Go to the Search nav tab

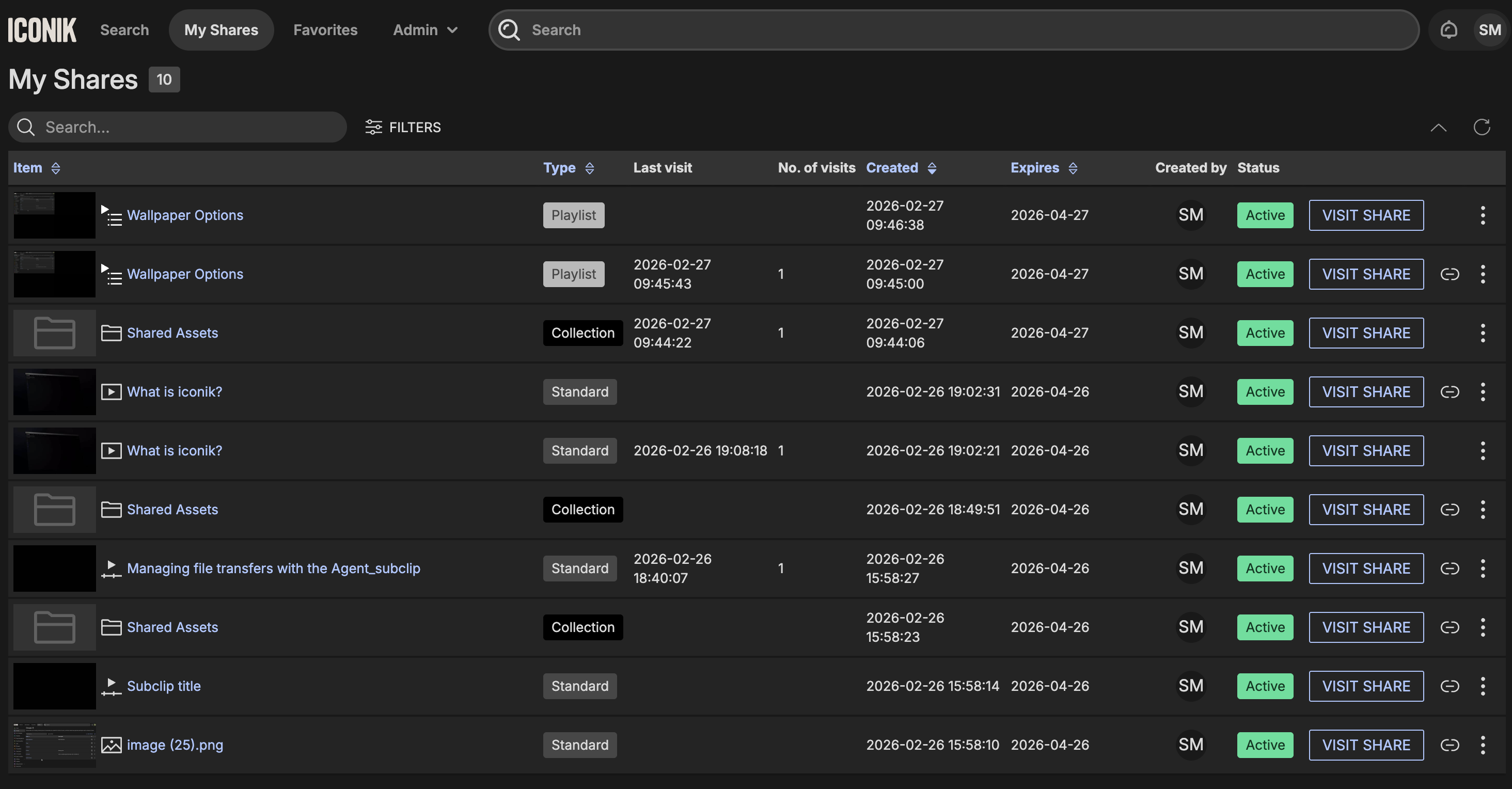coord(124,30)
